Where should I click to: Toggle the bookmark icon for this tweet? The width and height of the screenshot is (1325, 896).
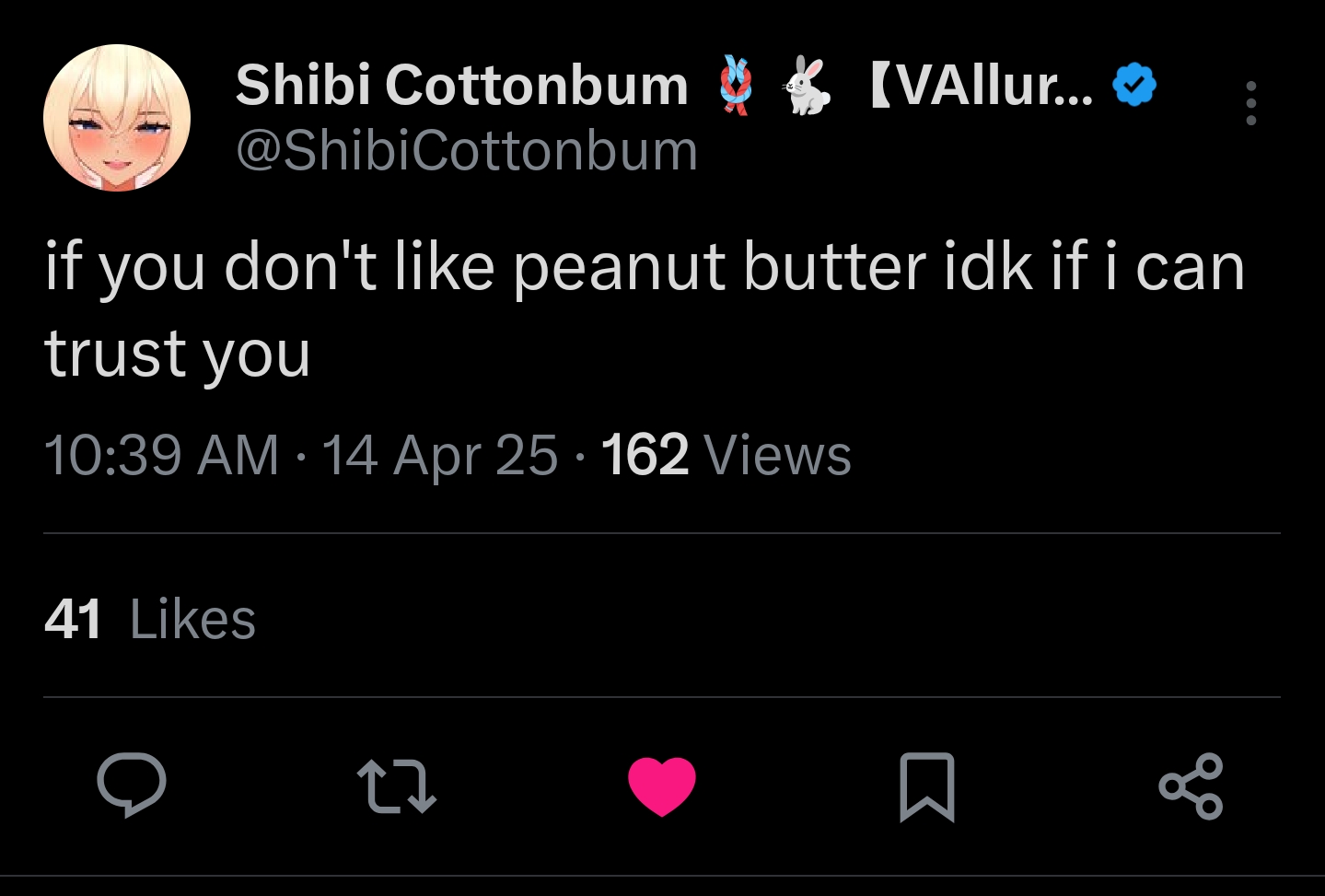pyautogui.click(x=926, y=785)
